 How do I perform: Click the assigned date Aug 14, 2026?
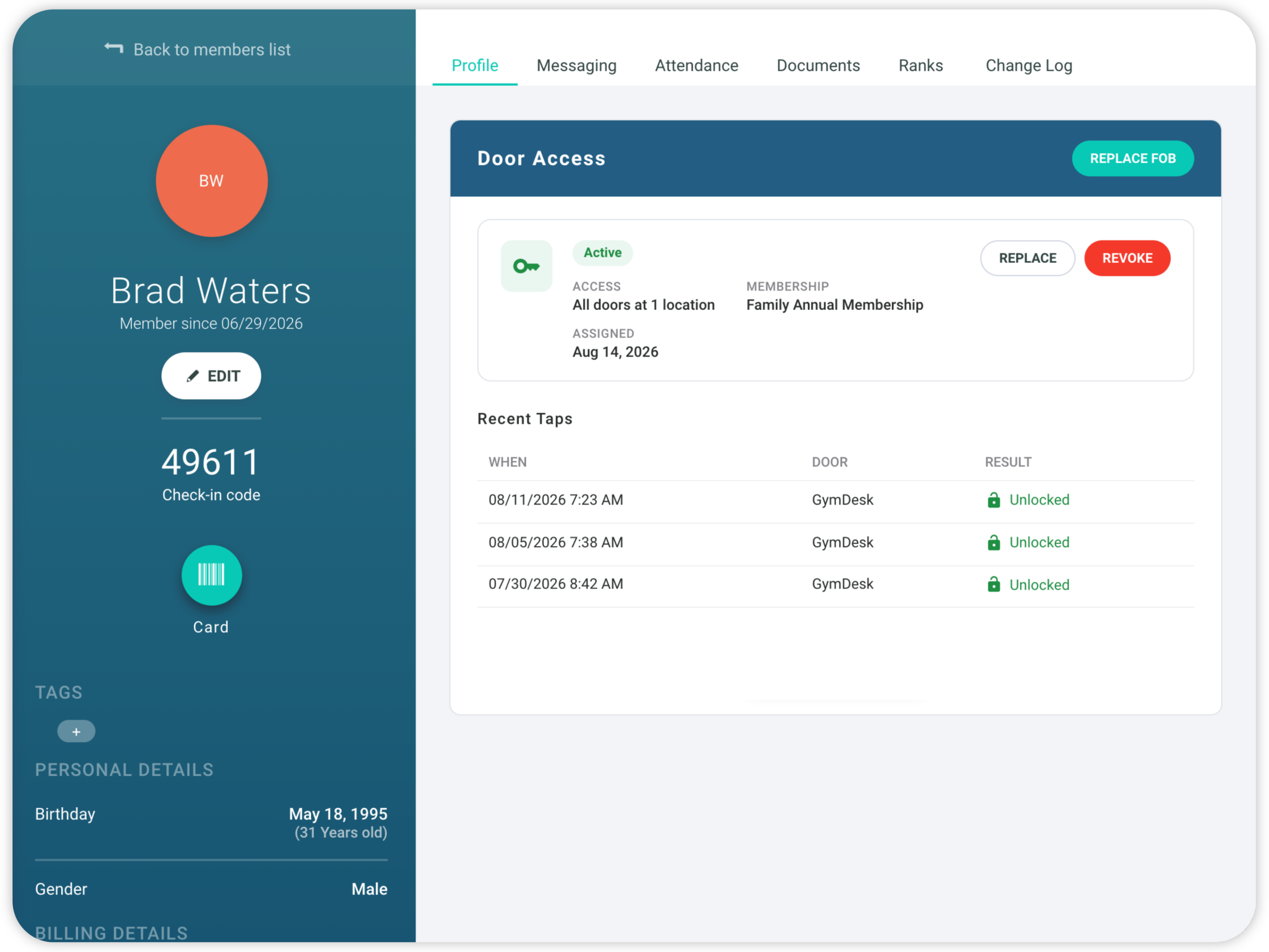coord(615,352)
